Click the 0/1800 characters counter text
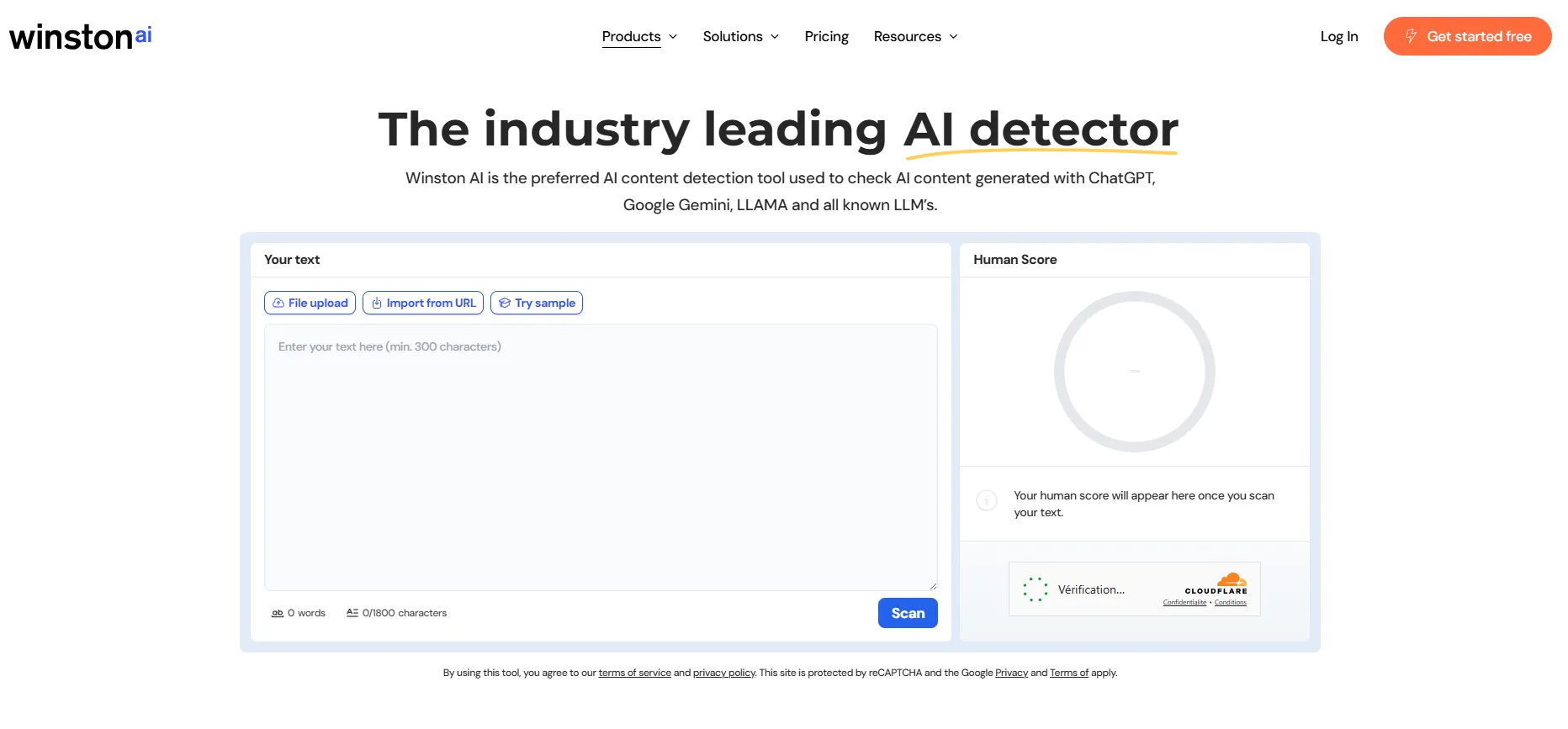The width and height of the screenshot is (1568, 729). coord(405,613)
